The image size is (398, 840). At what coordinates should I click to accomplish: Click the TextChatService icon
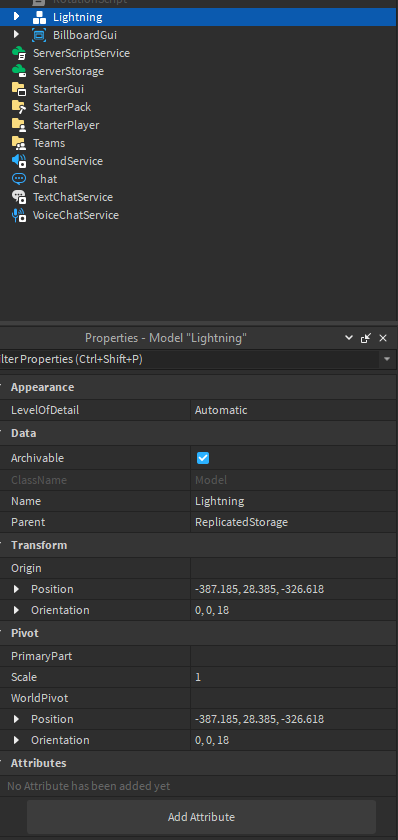pyautogui.click(x=19, y=197)
